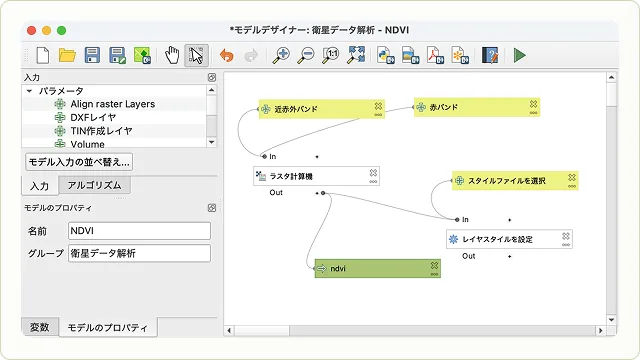Switch to the 入力 tab
640x360 pixels.
[40, 186]
